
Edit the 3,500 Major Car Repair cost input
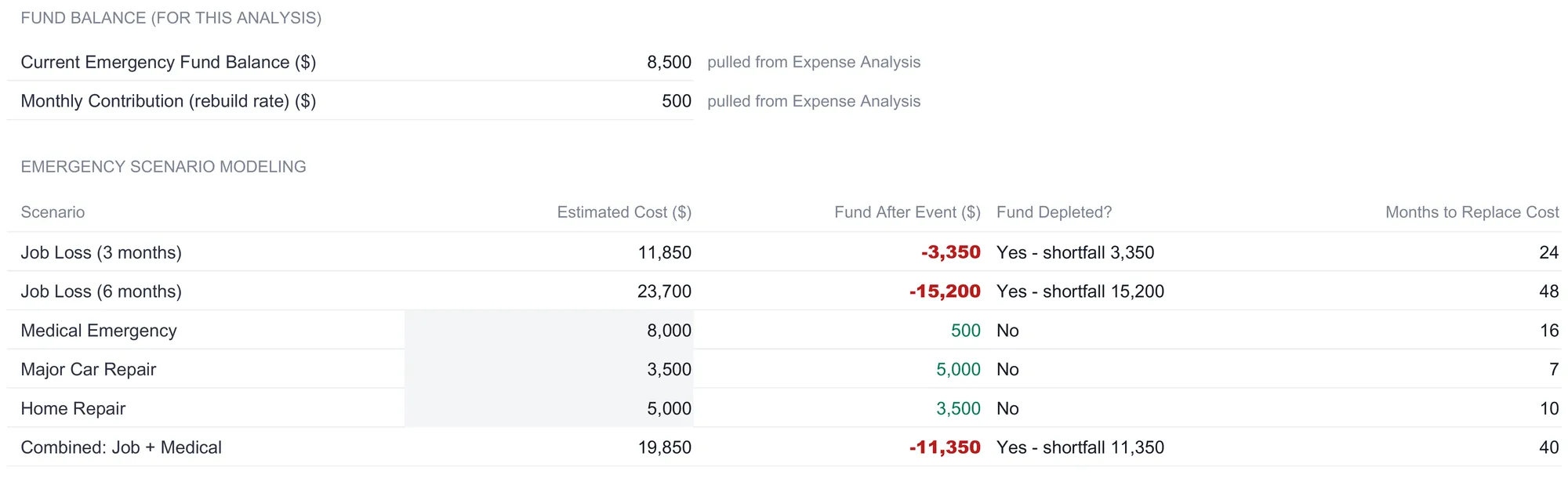[x=549, y=369]
